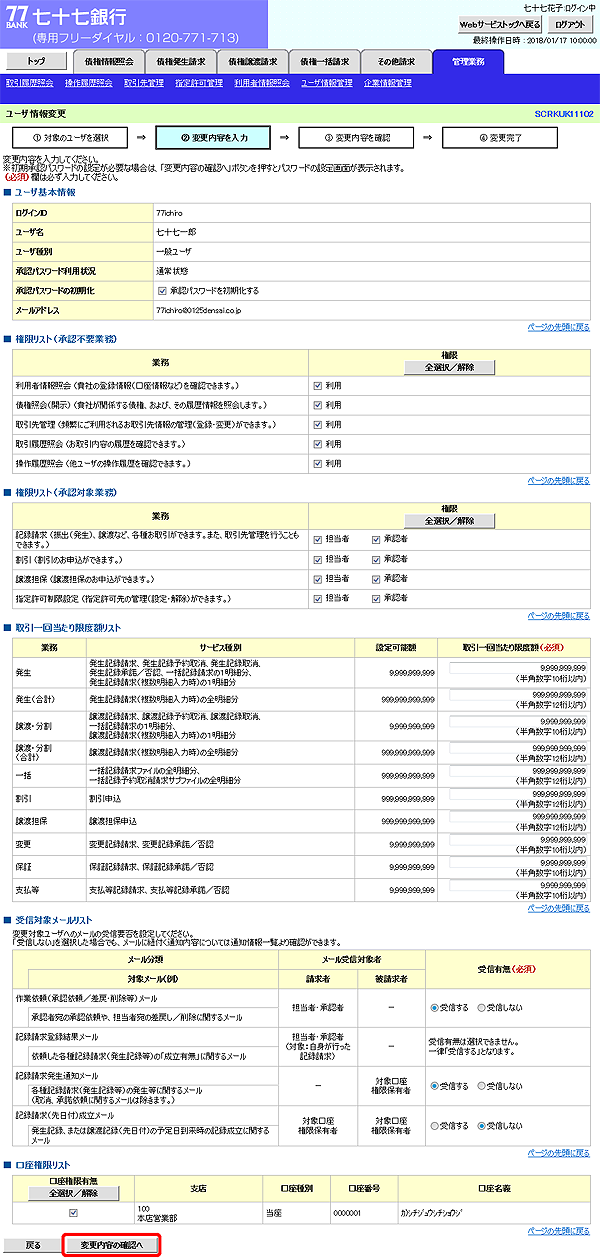The width and height of the screenshot is (600, 1259).
Task: Go to 取引先管理 submenu link
Action: tap(144, 83)
